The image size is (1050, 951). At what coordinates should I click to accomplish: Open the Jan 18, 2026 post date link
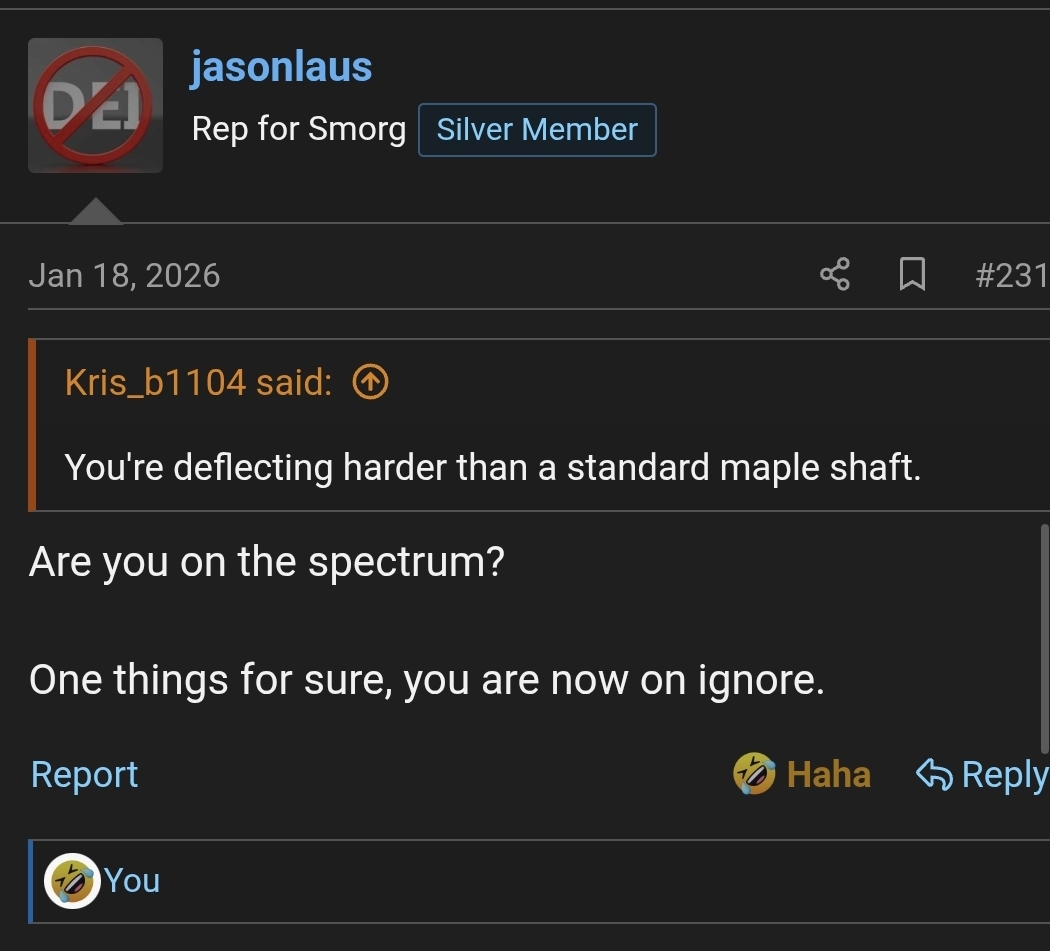(124, 275)
